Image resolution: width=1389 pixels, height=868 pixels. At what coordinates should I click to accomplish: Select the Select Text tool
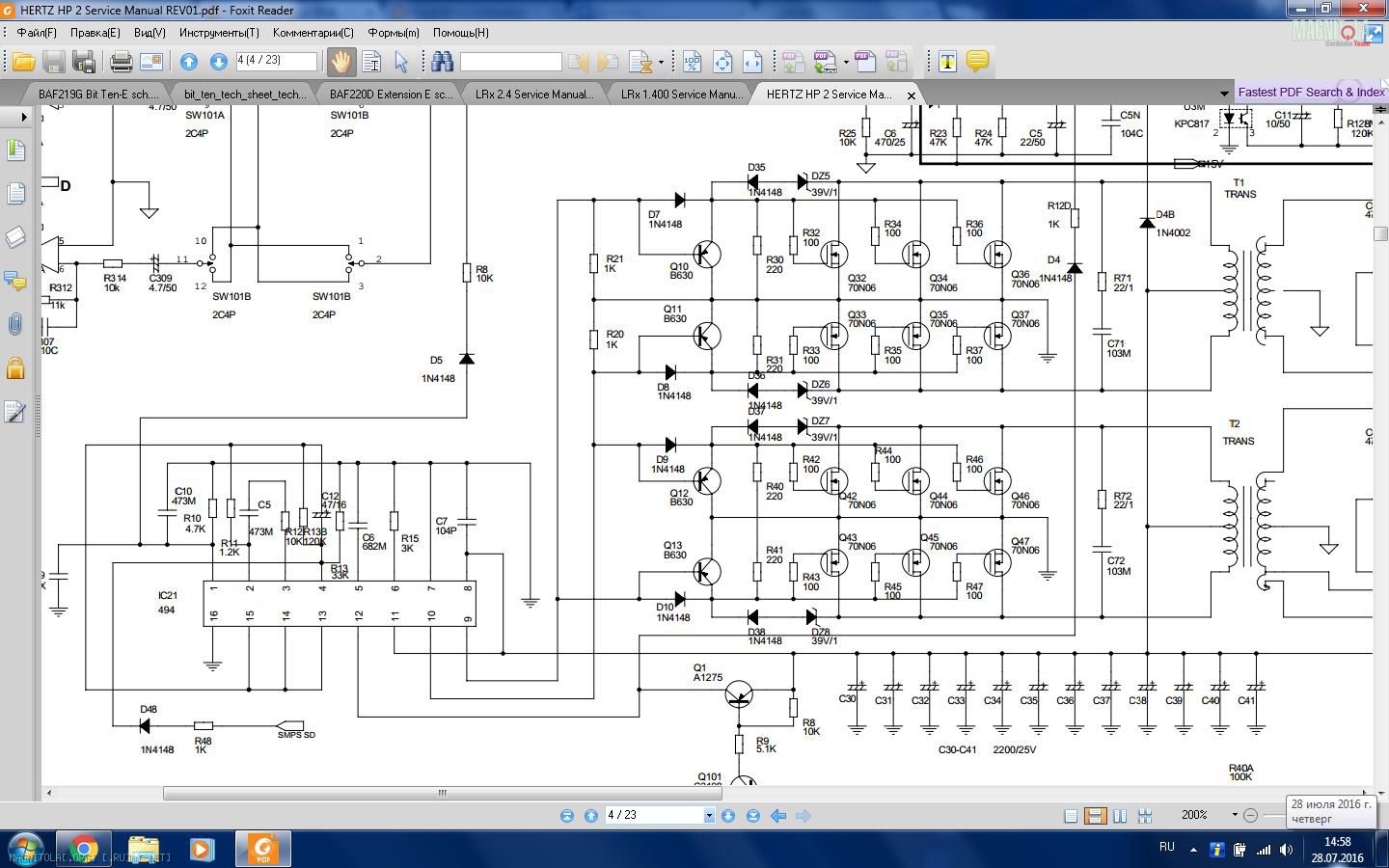[371, 62]
